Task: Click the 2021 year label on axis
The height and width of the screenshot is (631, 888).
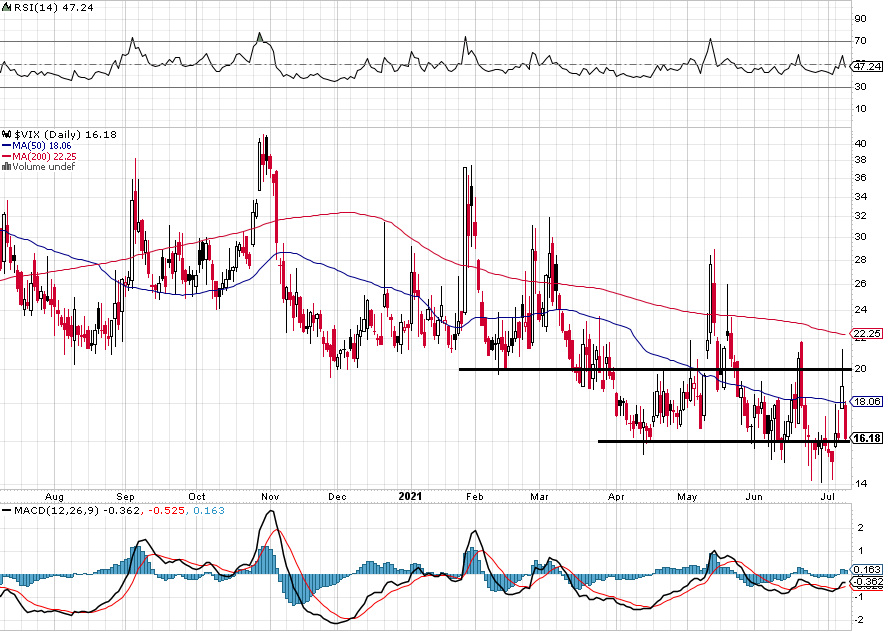Action: coord(410,496)
